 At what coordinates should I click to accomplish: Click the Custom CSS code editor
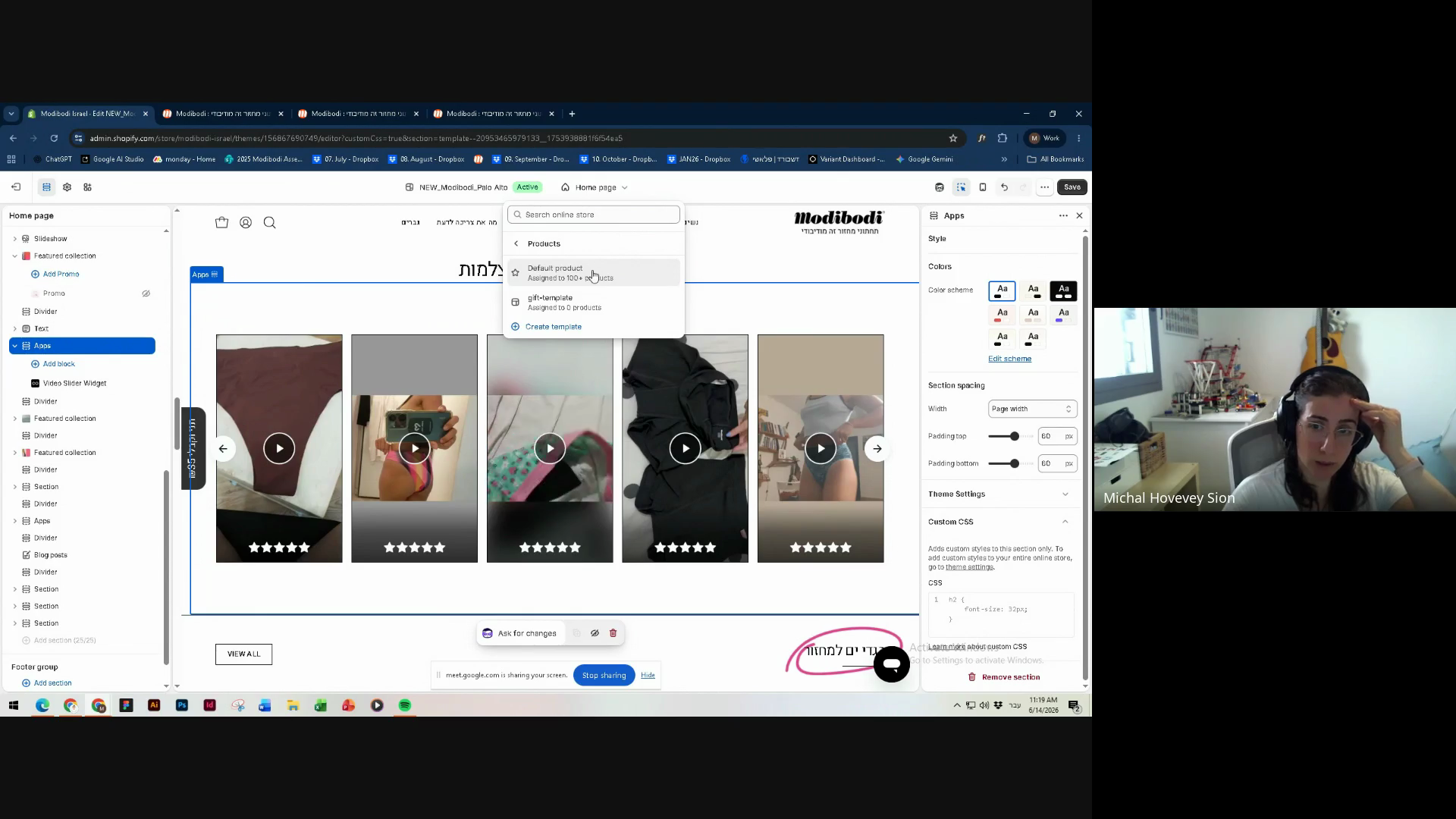[x=1001, y=614]
